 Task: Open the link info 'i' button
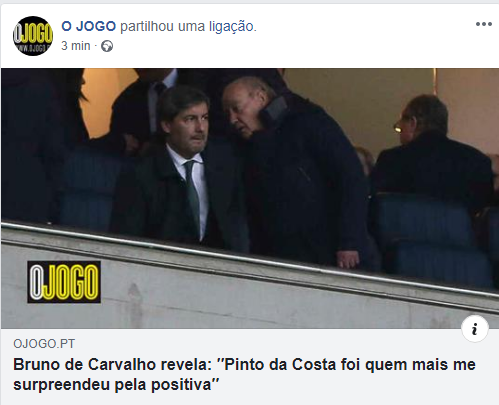pos(475,329)
